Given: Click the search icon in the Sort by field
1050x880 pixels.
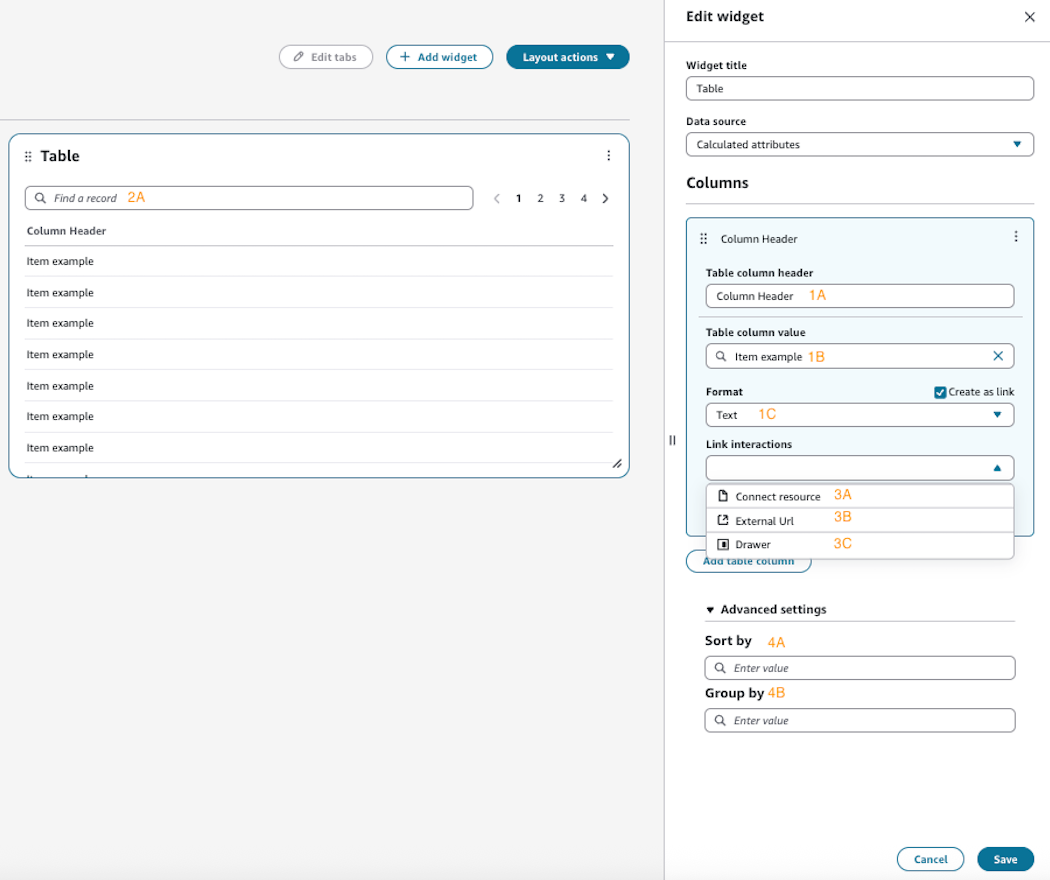Looking at the screenshot, I should 720,667.
